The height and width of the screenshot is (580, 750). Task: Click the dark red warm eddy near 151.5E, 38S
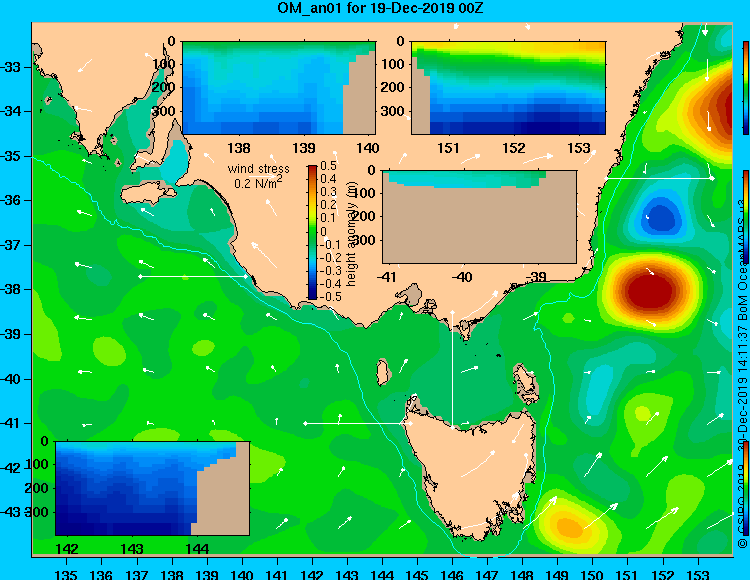pyautogui.click(x=652, y=290)
